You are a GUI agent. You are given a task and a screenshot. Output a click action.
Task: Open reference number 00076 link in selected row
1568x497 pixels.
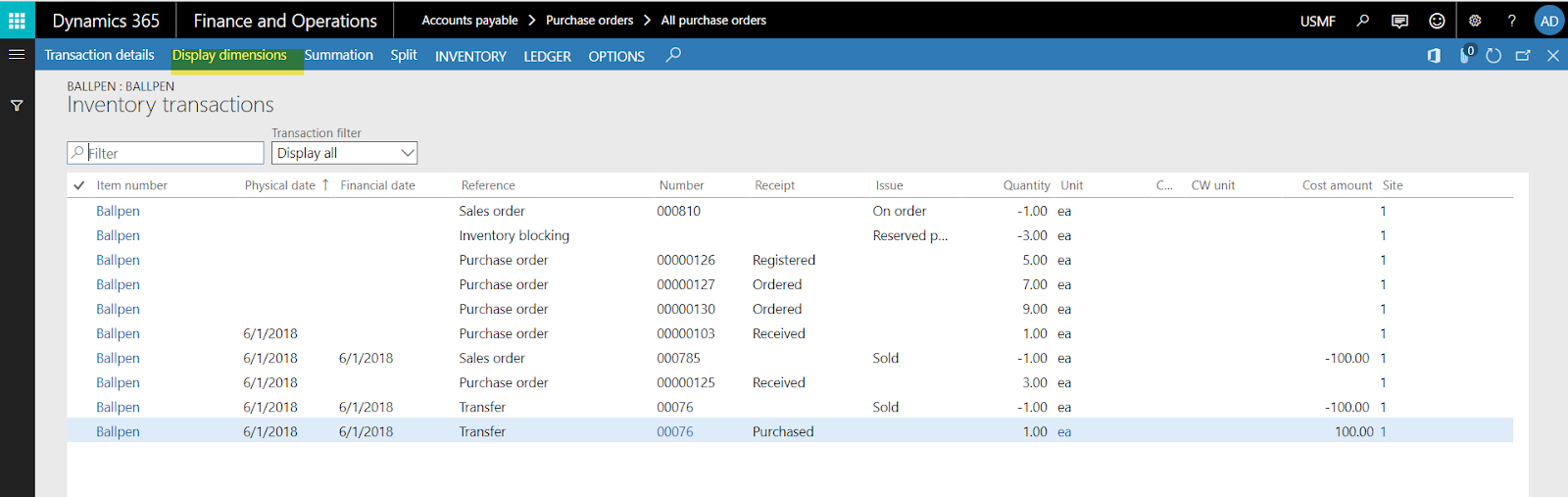point(675,431)
